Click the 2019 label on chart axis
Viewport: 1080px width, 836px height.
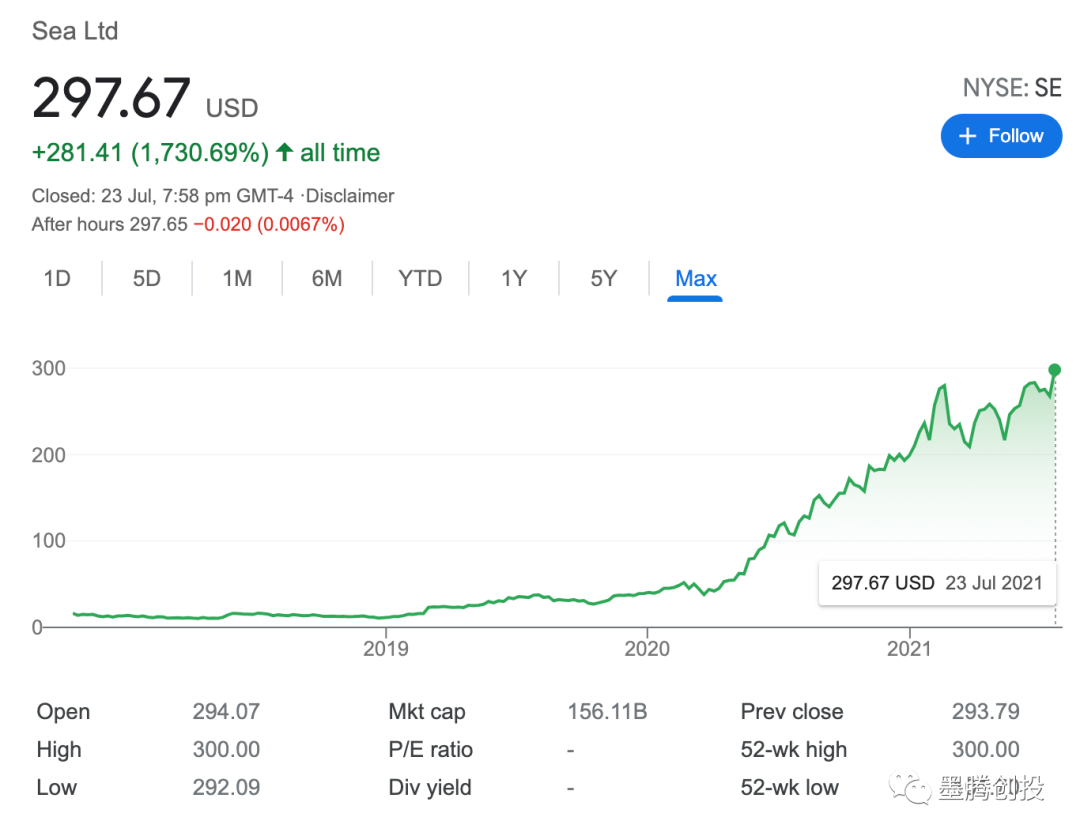pos(385,650)
